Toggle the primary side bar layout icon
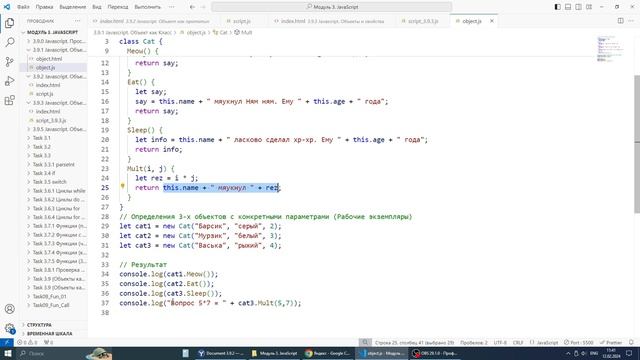Screen dimensions: 640x360 [x=558, y=7]
